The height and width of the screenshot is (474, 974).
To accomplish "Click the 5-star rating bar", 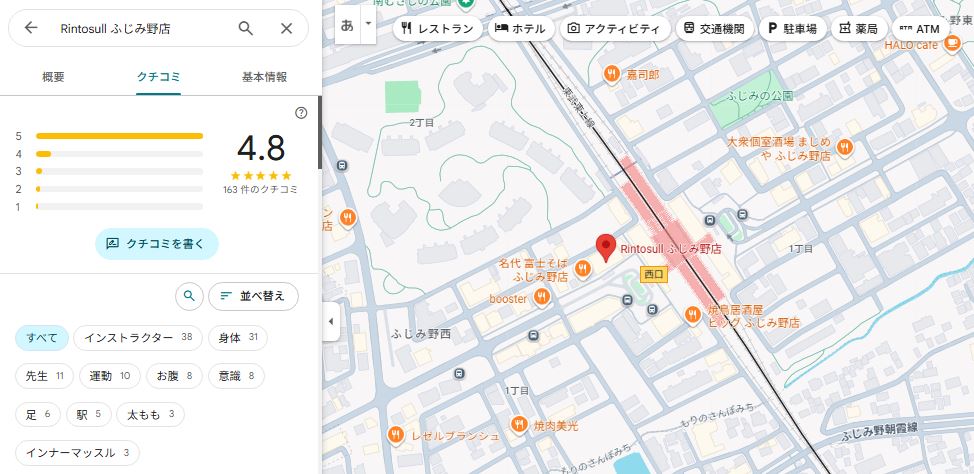I will tap(119, 136).
